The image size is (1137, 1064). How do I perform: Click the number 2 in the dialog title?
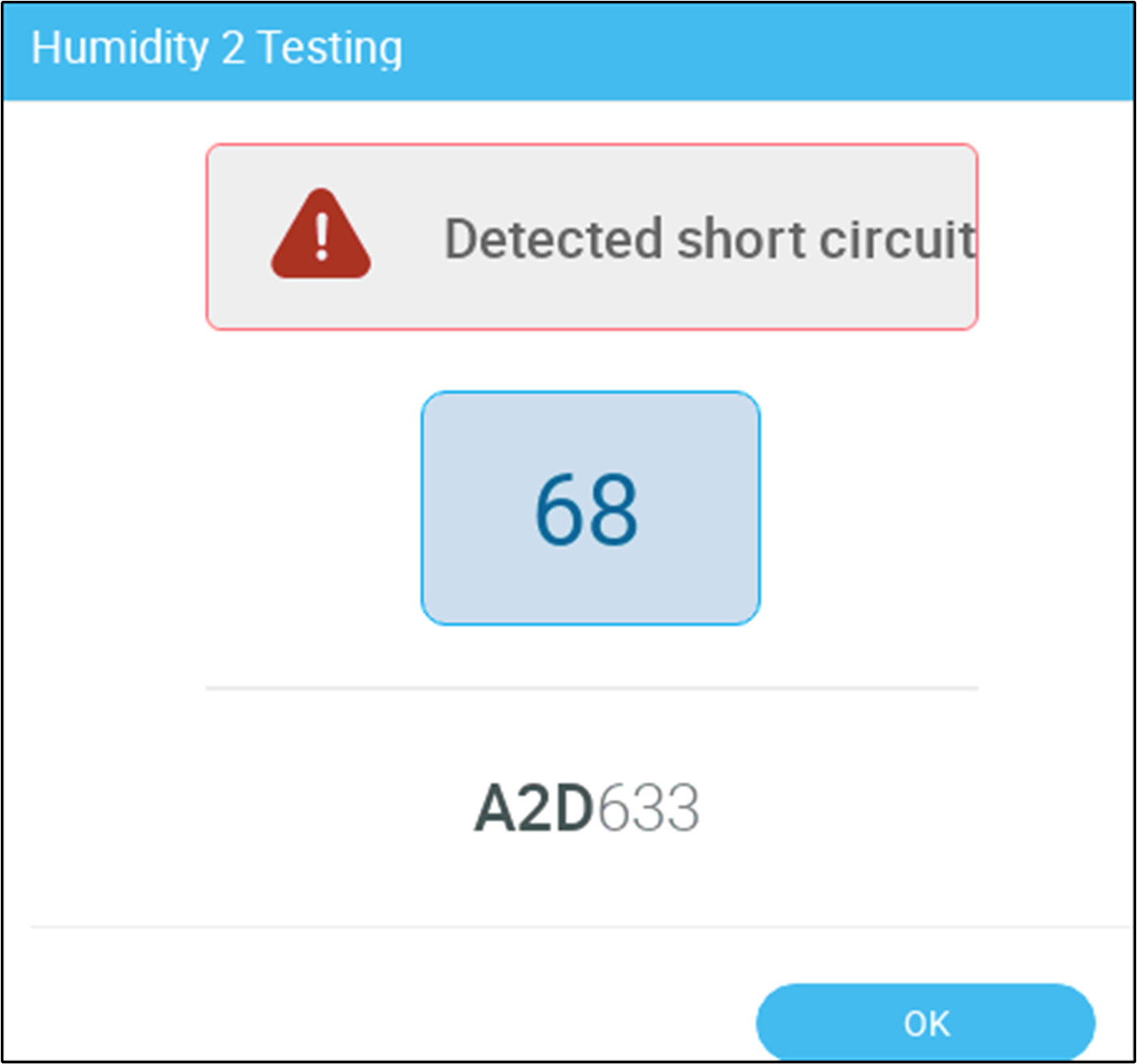[x=232, y=48]
